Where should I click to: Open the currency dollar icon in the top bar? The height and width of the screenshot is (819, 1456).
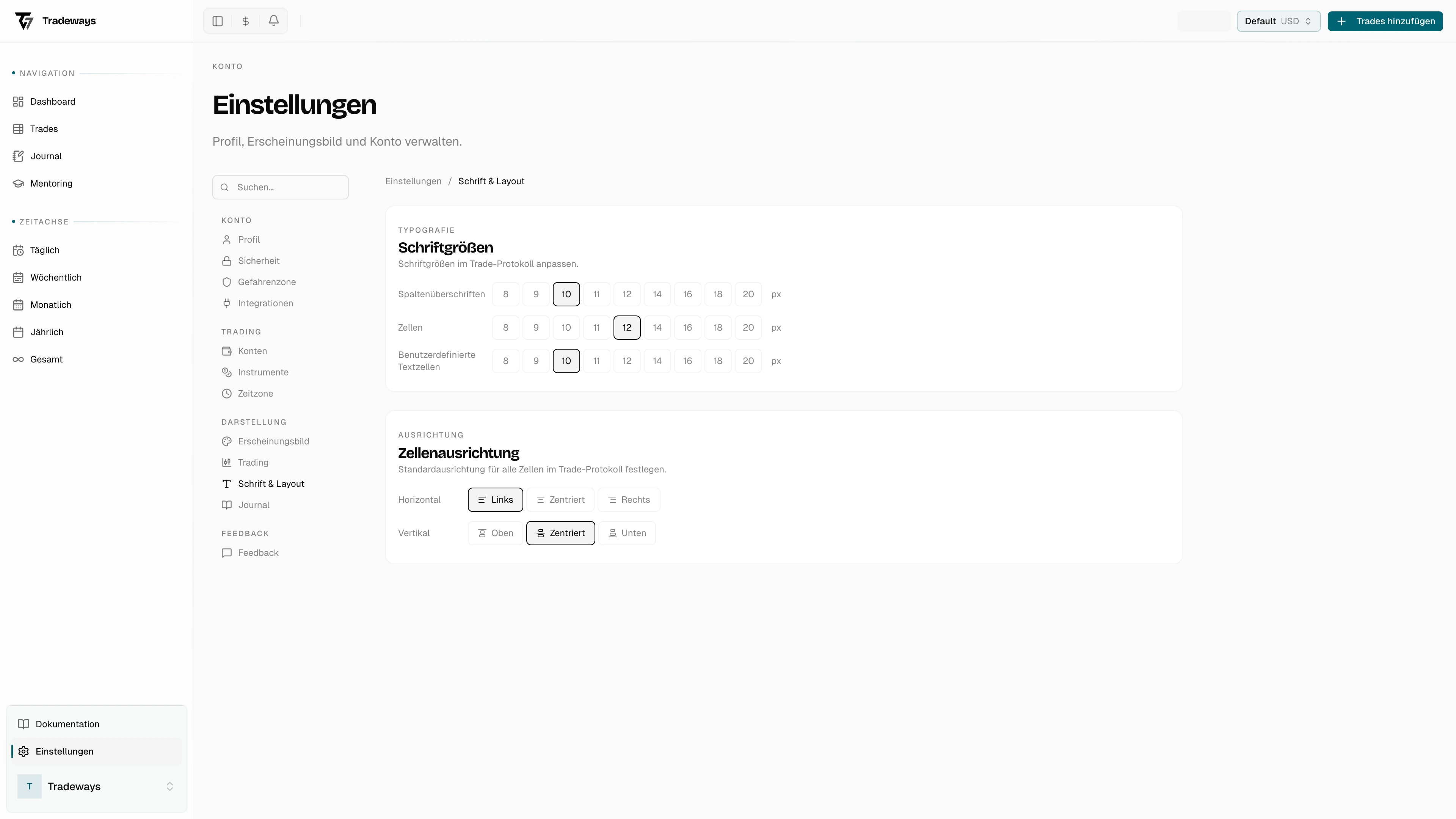[x=245, y=21]
